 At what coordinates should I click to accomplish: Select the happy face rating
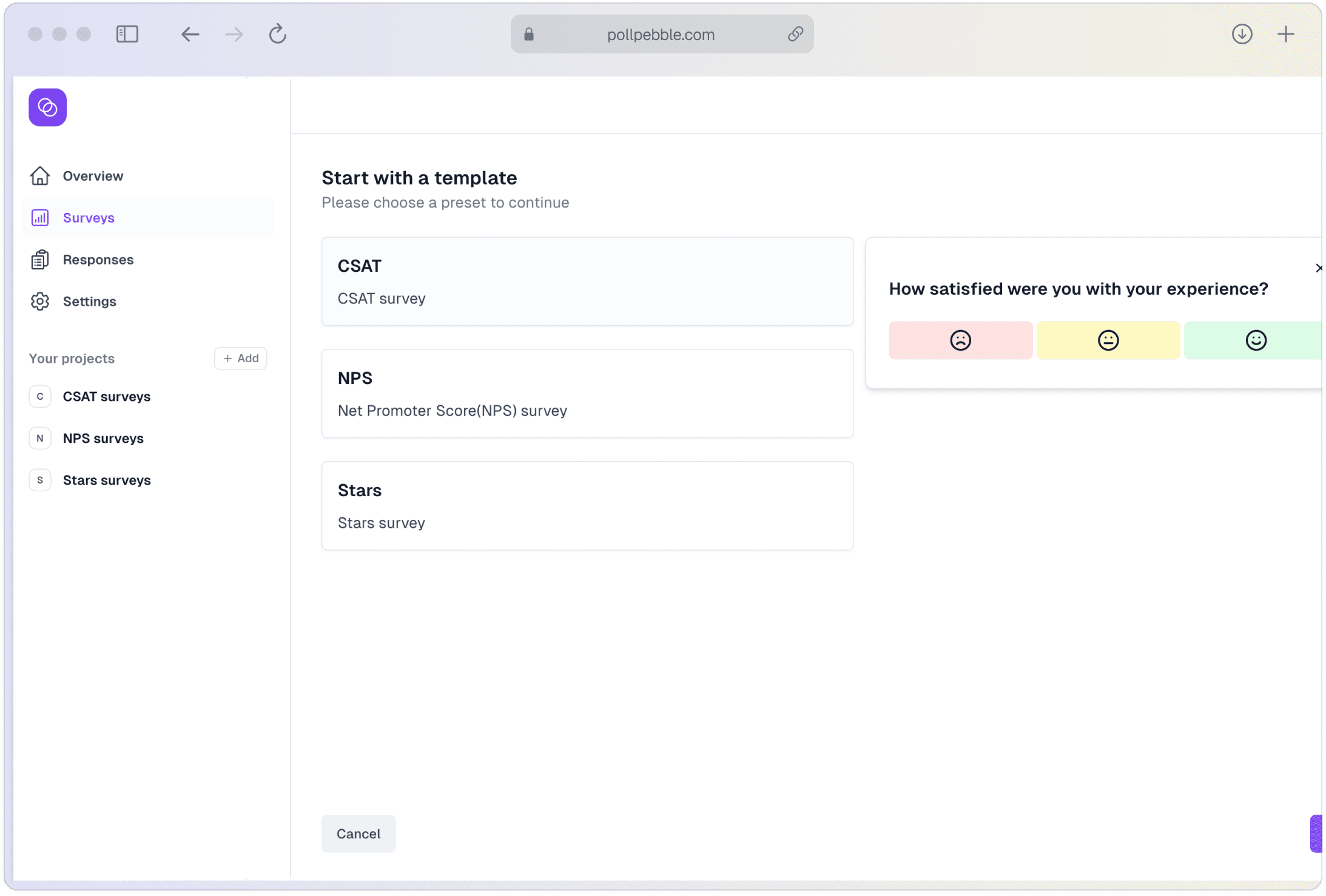coord(1255,340)
